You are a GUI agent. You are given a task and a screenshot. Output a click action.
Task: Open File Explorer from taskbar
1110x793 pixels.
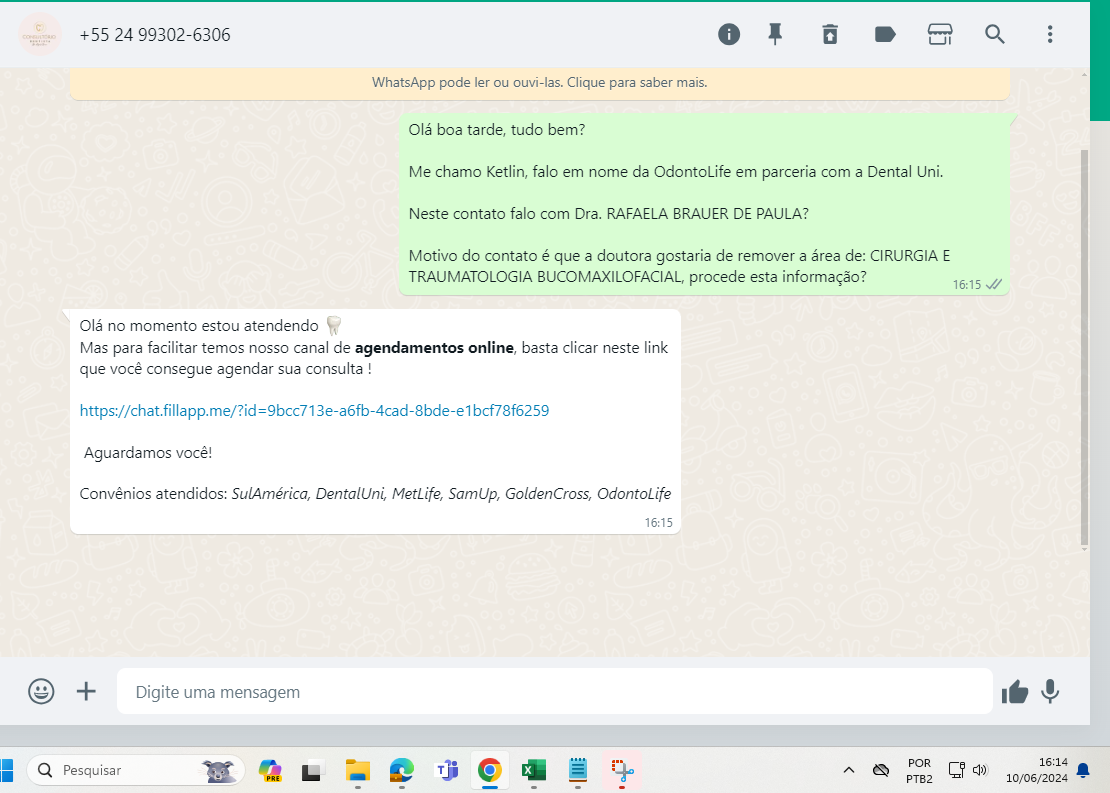pyautogui.click(x=357, y=770)
